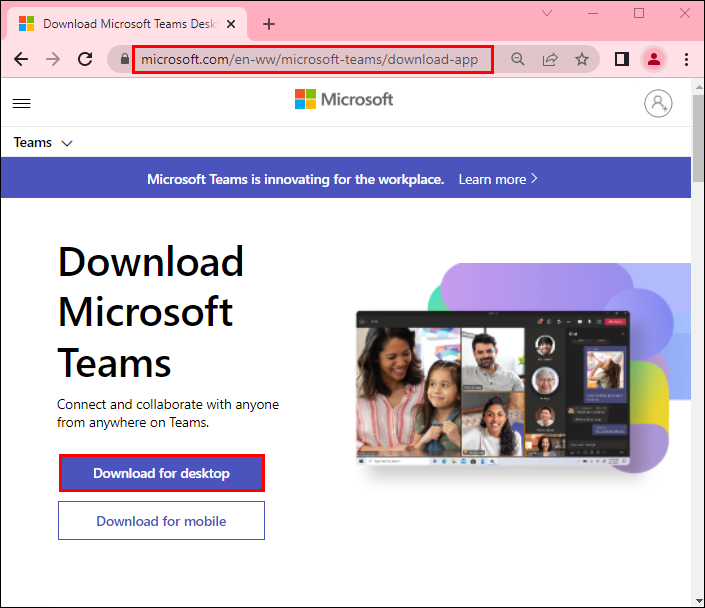Click Download for desktop button

pos(161,473)
